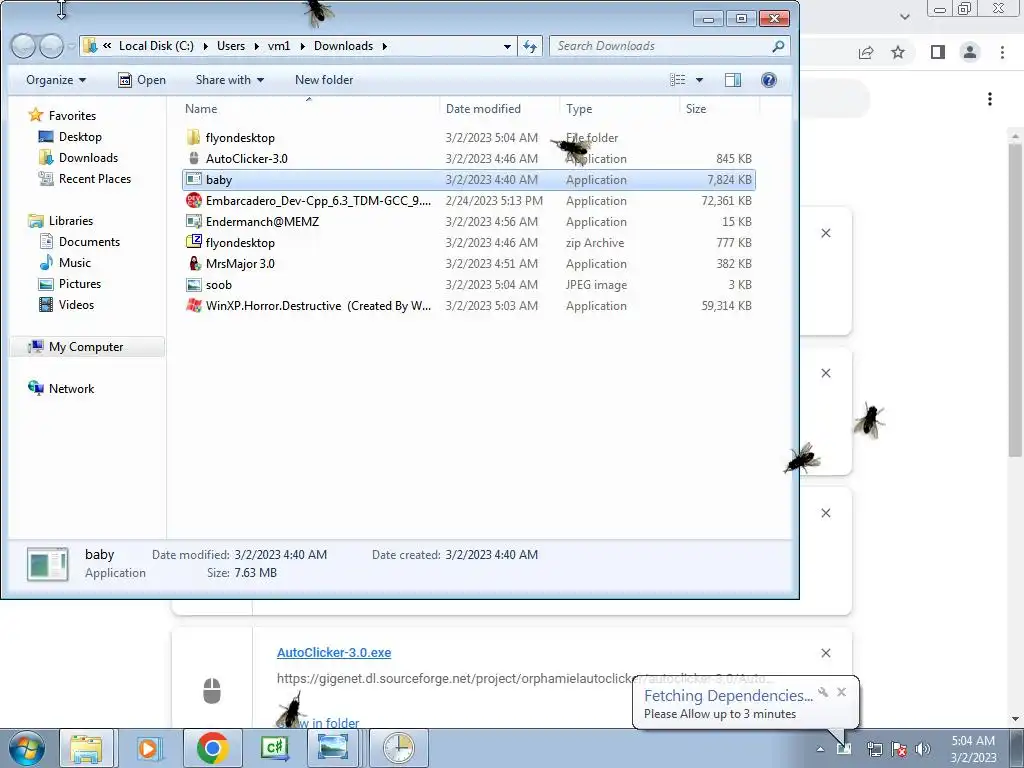Open AutoClicker-3.0.exe link in Chrome downloads
This screenshot has width=1024, height=768.
(x=334, y=652)
